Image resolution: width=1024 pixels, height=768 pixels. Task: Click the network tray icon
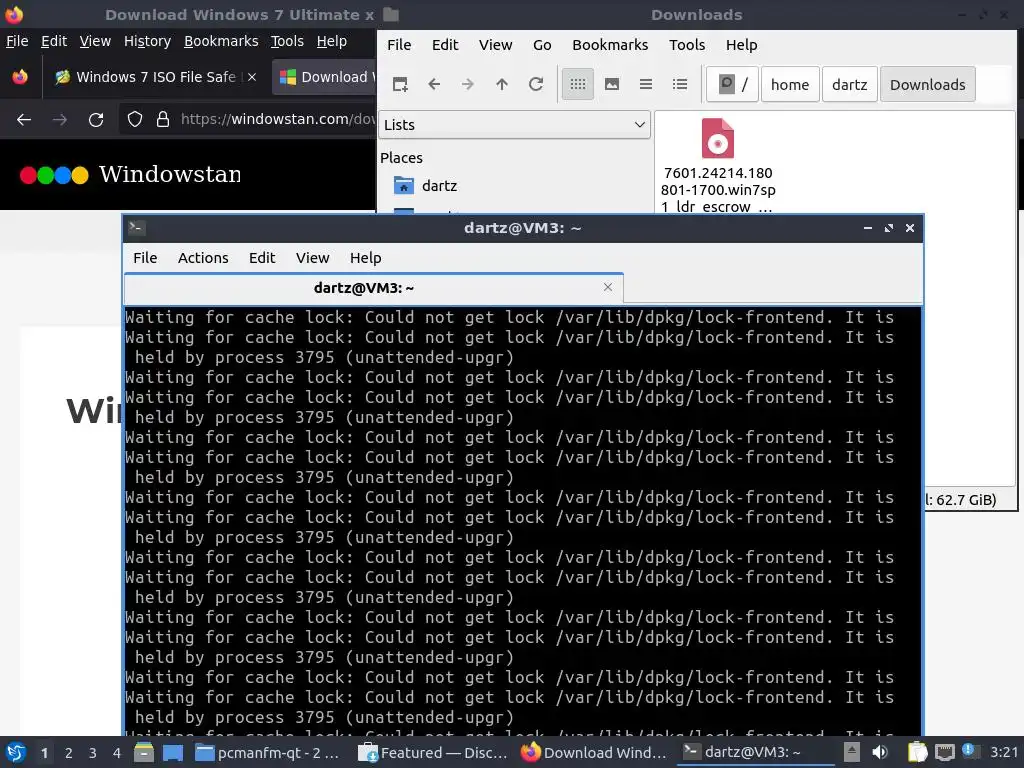[x=944, y=753]
